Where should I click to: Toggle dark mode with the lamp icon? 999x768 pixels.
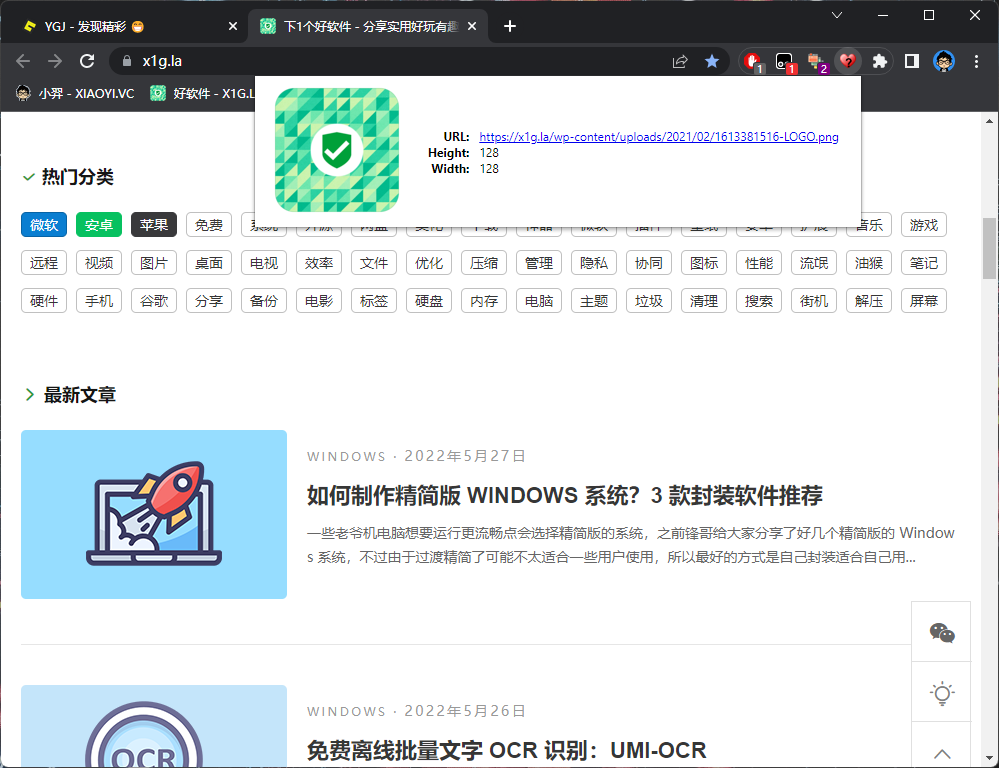940,694
